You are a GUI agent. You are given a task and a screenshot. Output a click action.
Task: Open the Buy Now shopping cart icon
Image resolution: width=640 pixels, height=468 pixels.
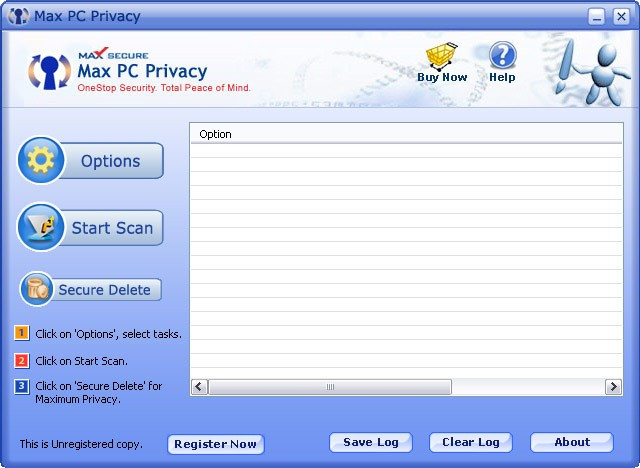click(x=441, y=56)
